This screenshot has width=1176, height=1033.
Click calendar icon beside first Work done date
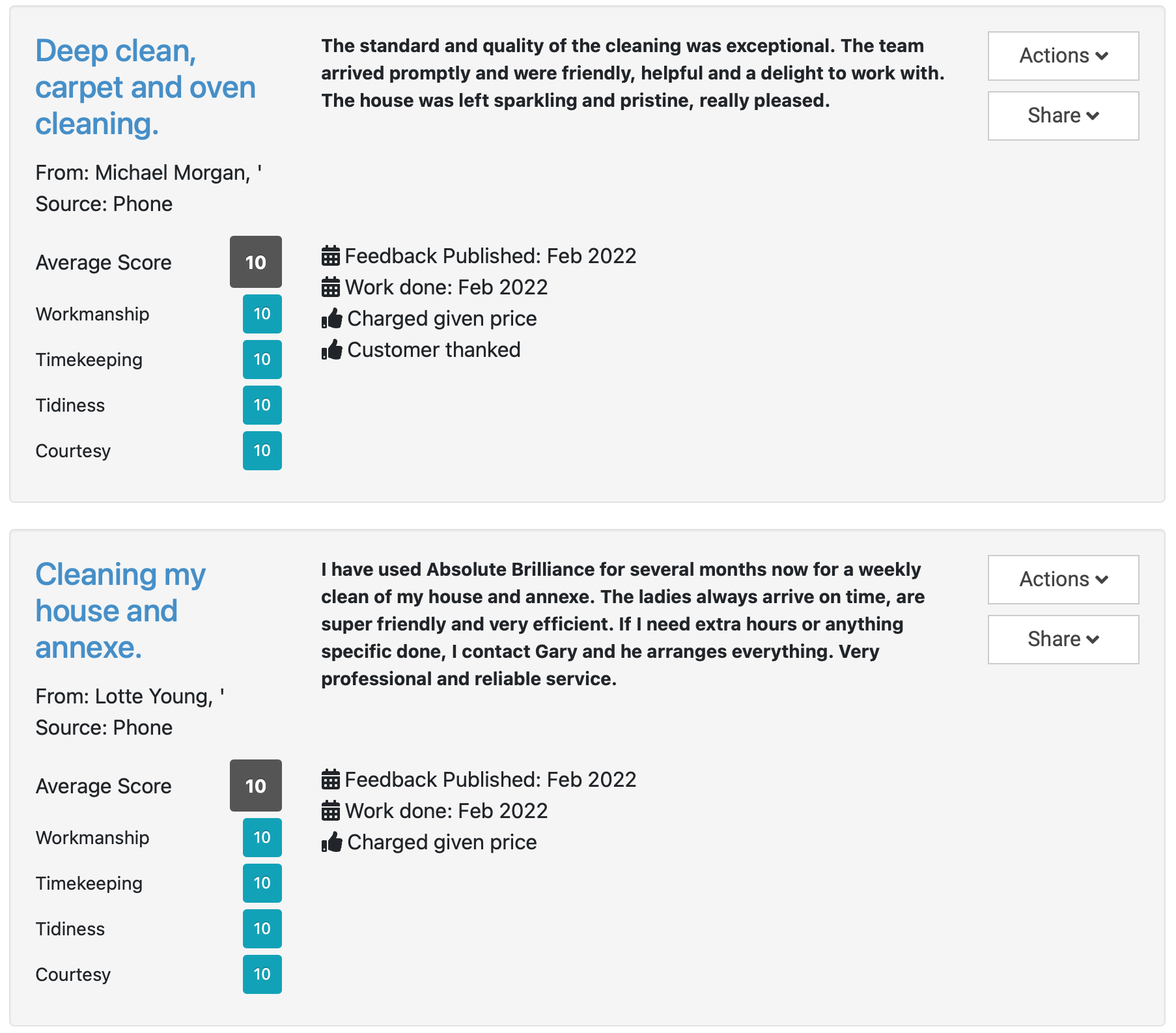331,287
